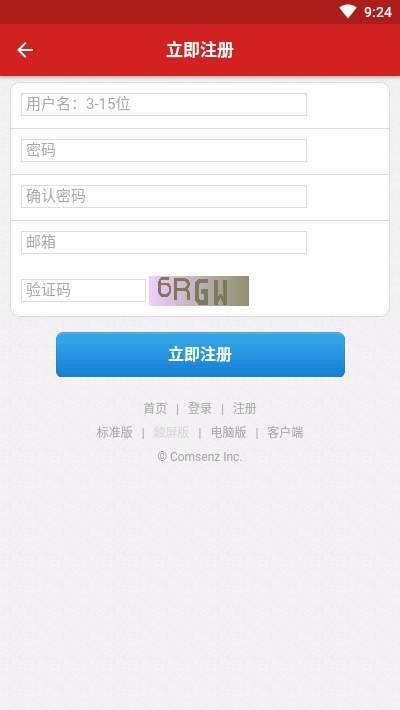Open the 首页 footer link
Viewport: 400px width, 710px height.
point(155,408)
